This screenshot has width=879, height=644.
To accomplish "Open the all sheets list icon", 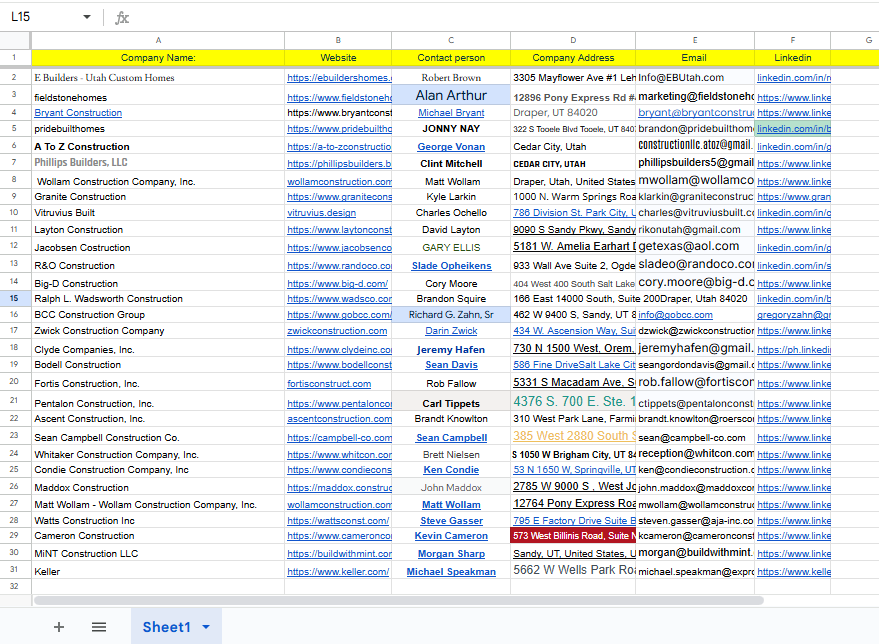I will [99, 627].
